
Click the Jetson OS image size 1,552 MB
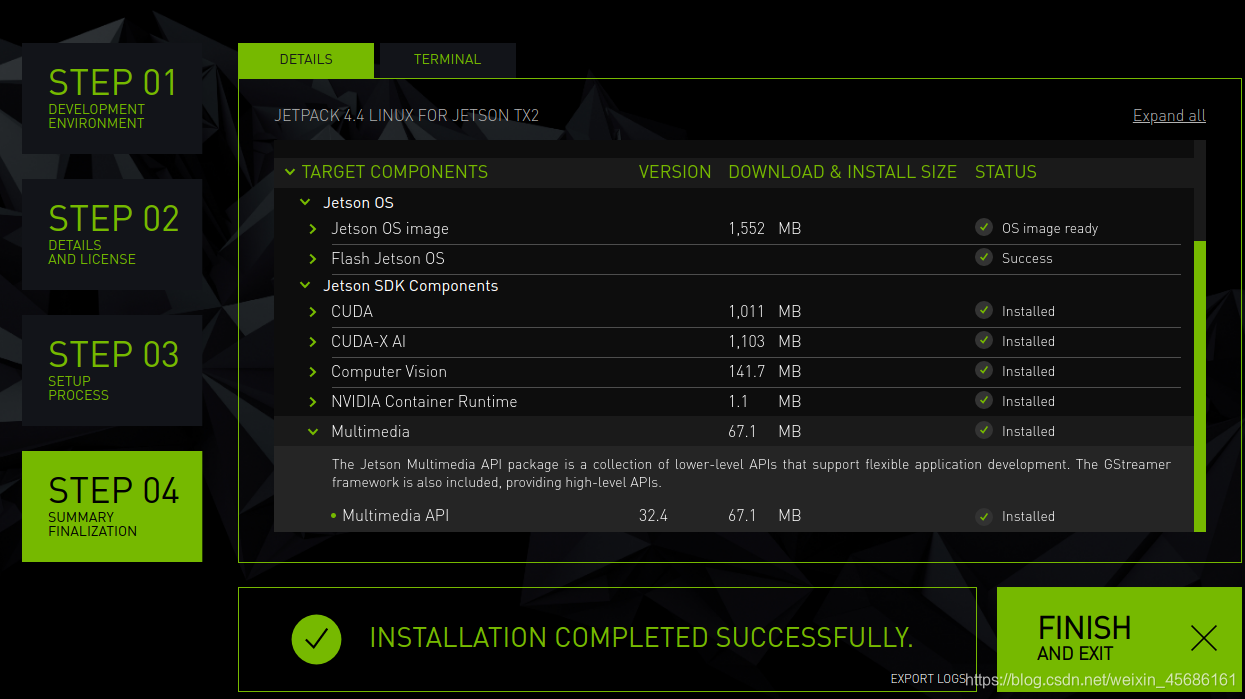coord(765,229)
